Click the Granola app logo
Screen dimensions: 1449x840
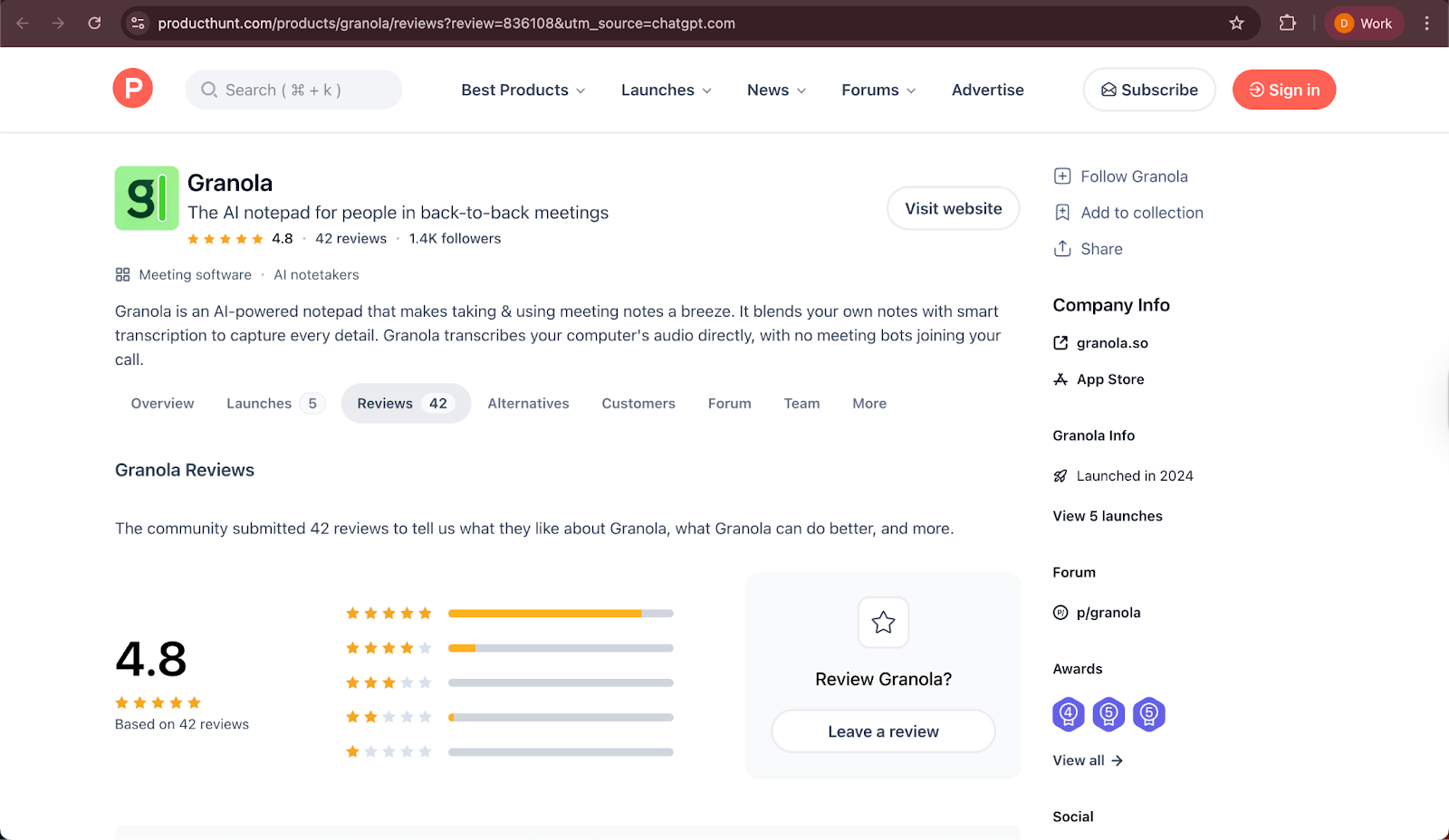point(147,198)
